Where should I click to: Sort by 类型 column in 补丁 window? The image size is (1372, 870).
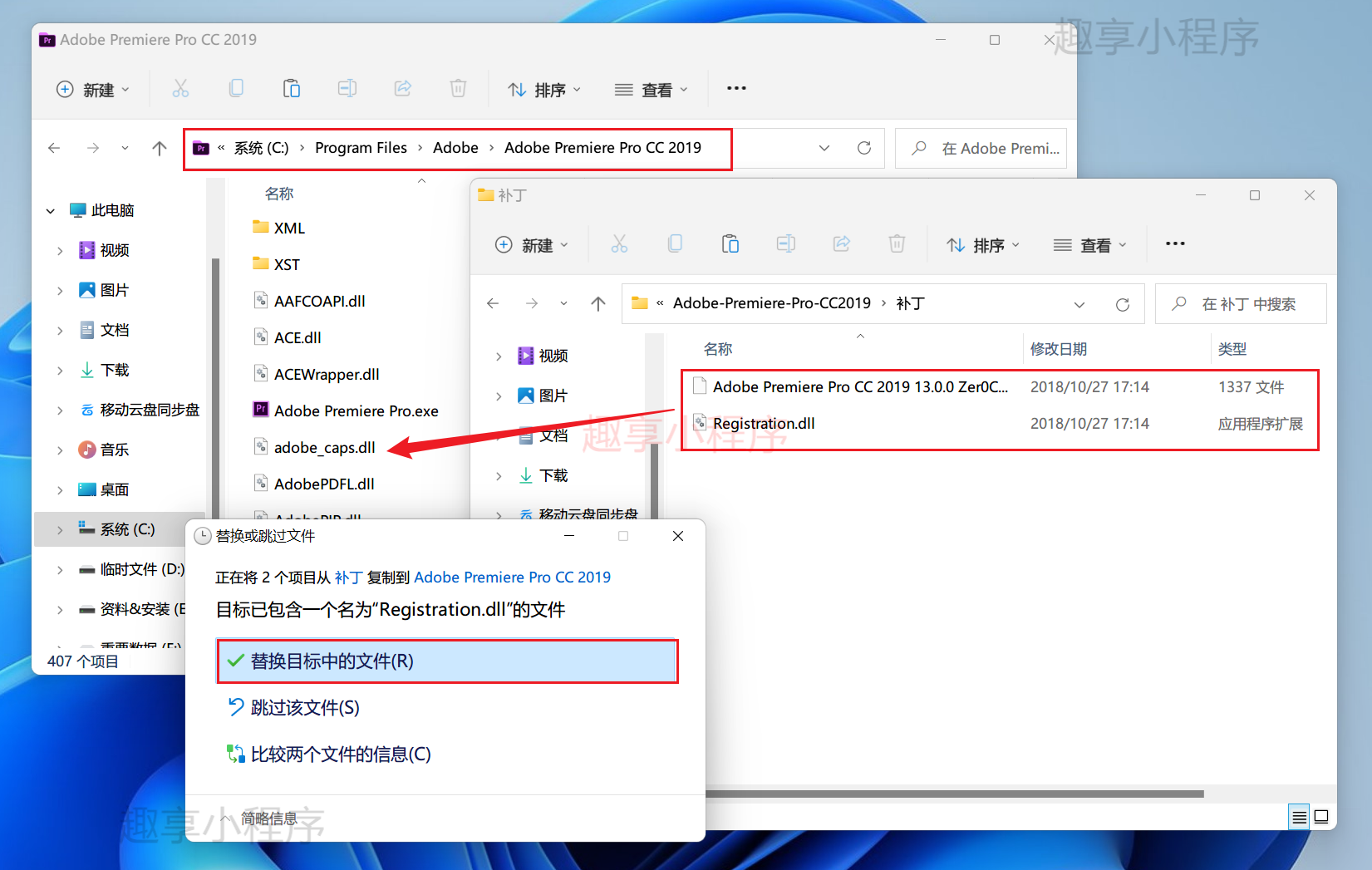[x=1232, y=349]
